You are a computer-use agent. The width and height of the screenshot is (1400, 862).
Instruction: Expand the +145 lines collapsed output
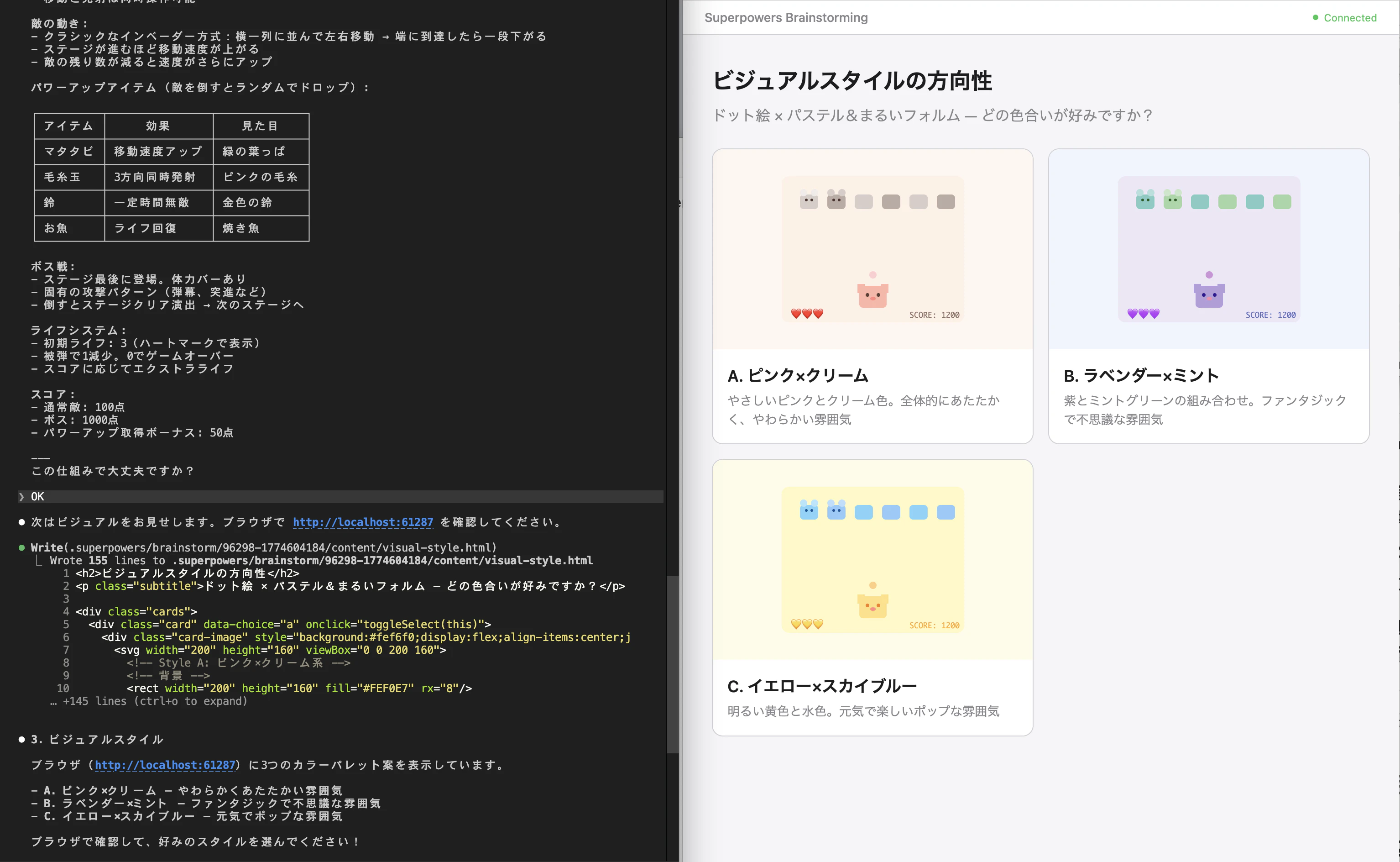(x=149, y=701)
